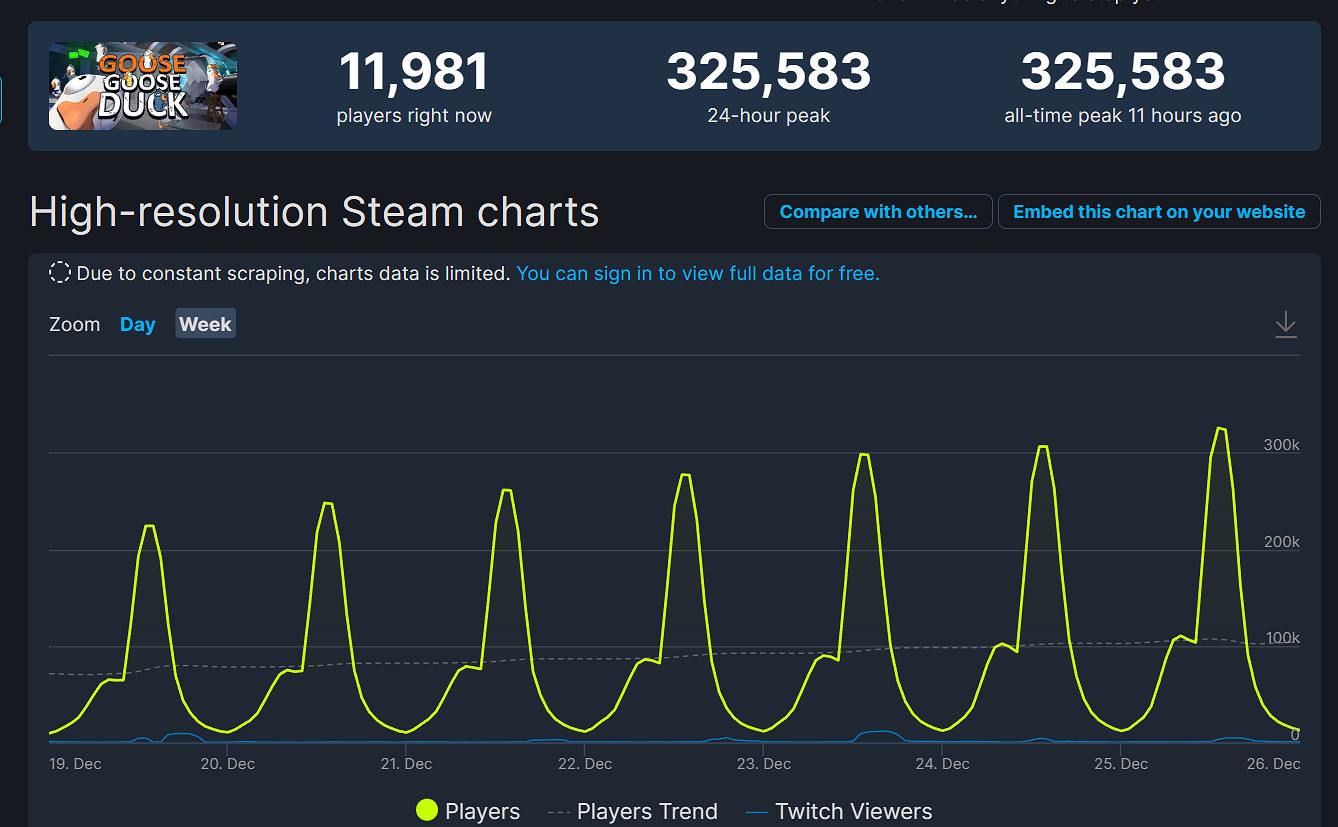
Task: Click the dashed circle icon beside scraping notice
Action: click(60, 273)
